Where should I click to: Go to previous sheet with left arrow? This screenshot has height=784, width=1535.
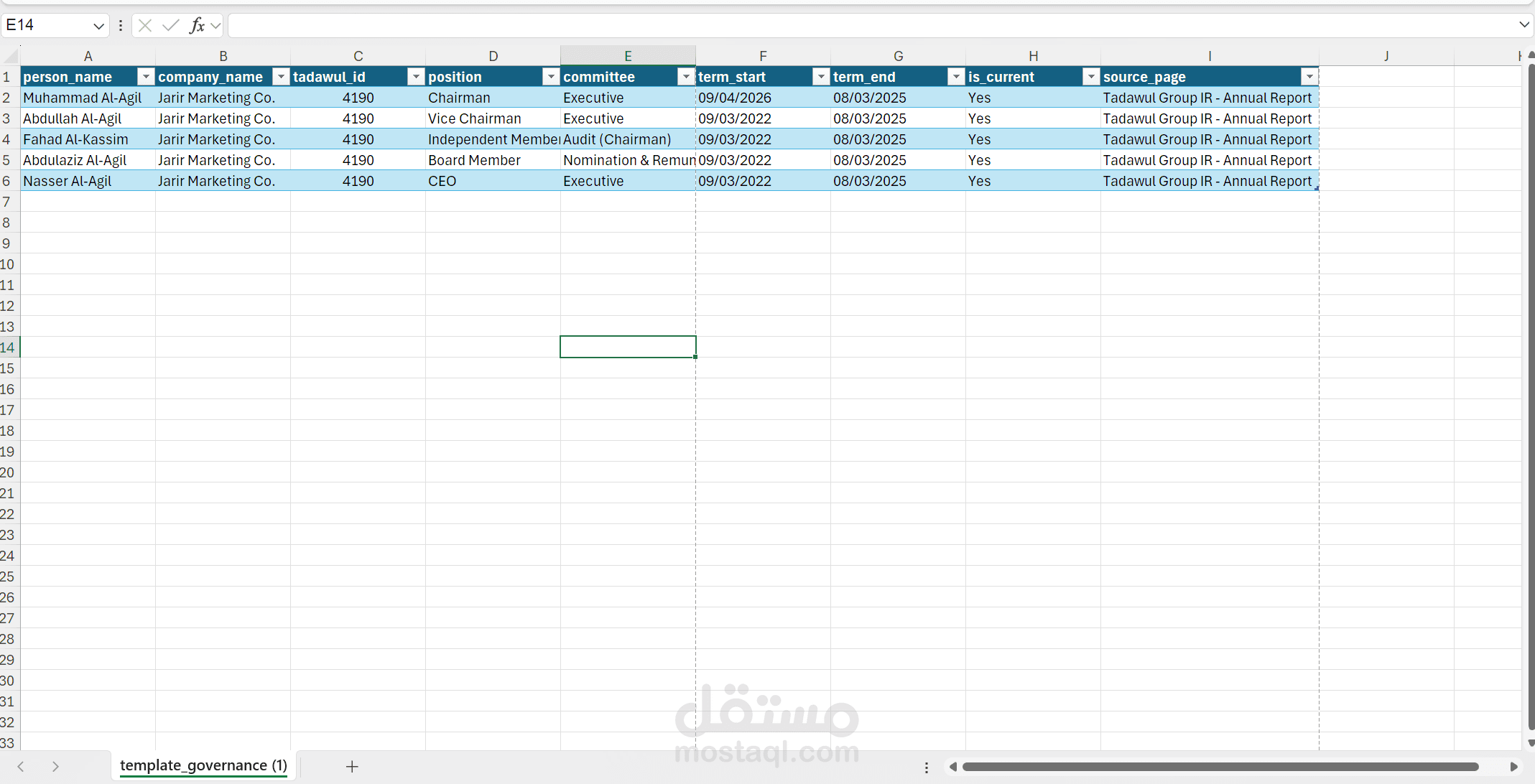(21, 767)
